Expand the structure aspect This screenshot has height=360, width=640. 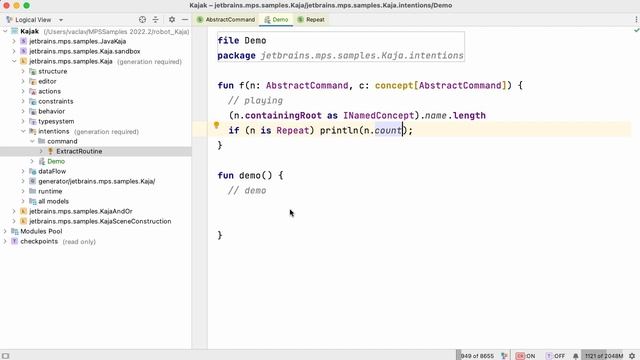coord(23,71)
